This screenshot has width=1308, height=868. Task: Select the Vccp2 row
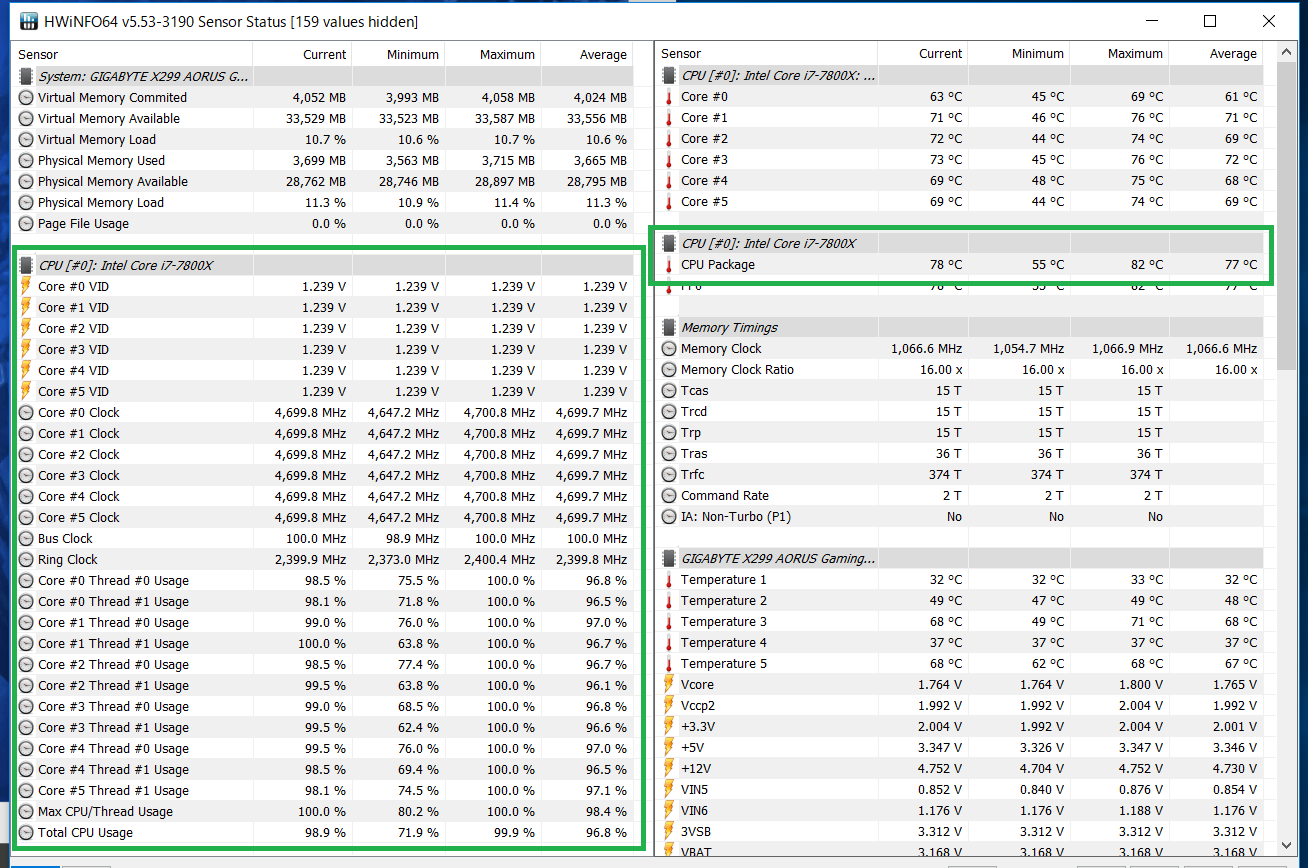point(960,705)
